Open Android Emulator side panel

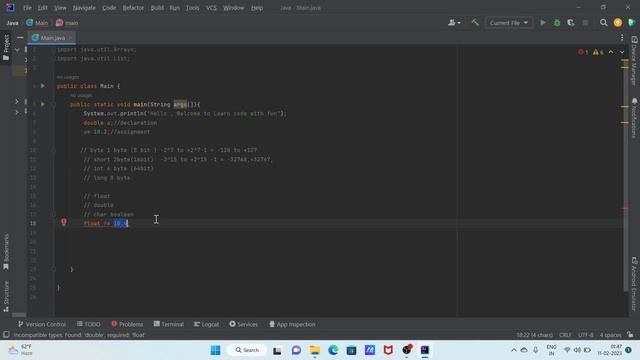pos(634,284)
